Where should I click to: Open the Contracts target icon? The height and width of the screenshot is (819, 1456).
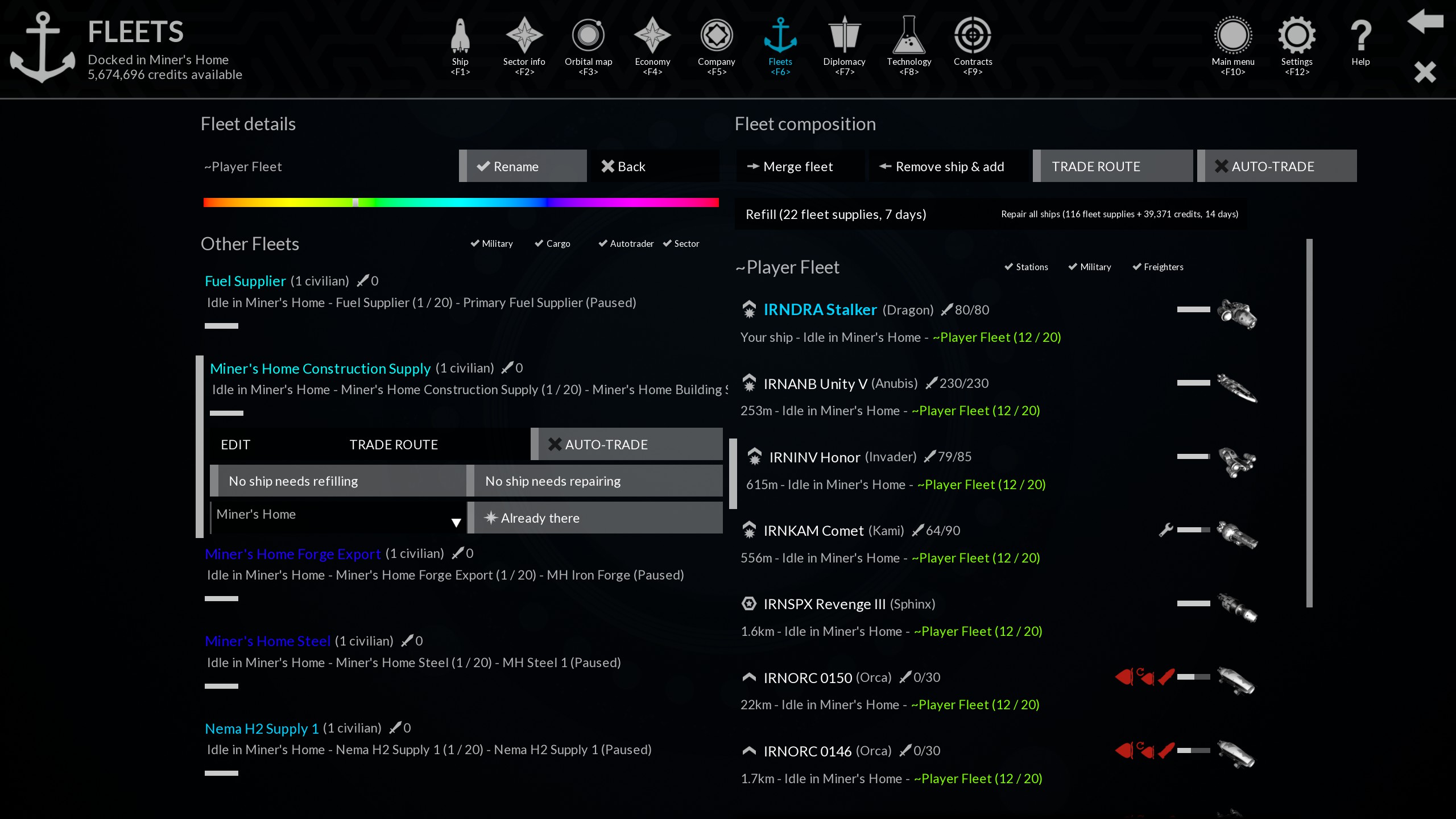click(973, 36)
